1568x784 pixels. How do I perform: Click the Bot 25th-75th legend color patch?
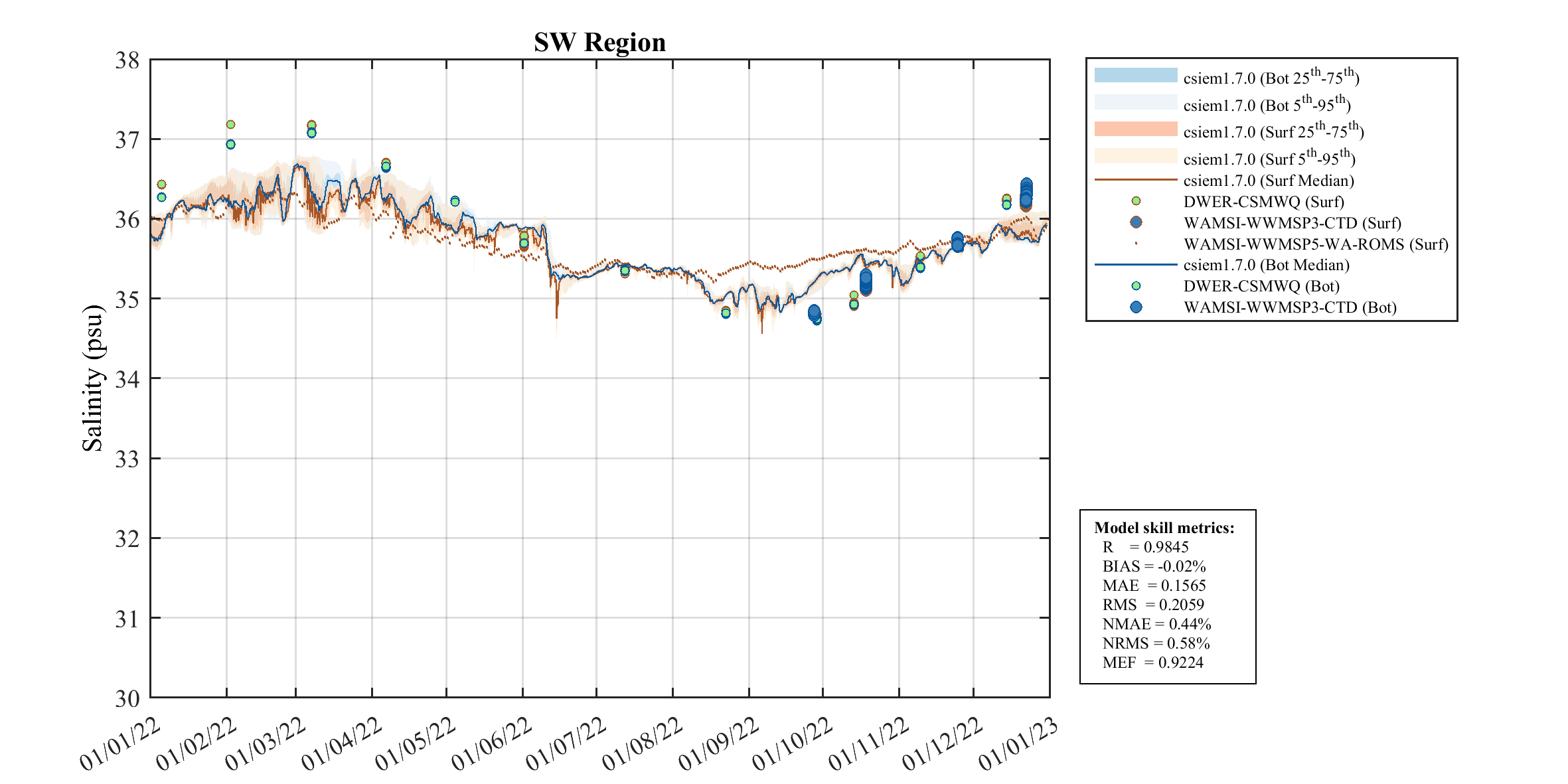[x=1135, y=75]
